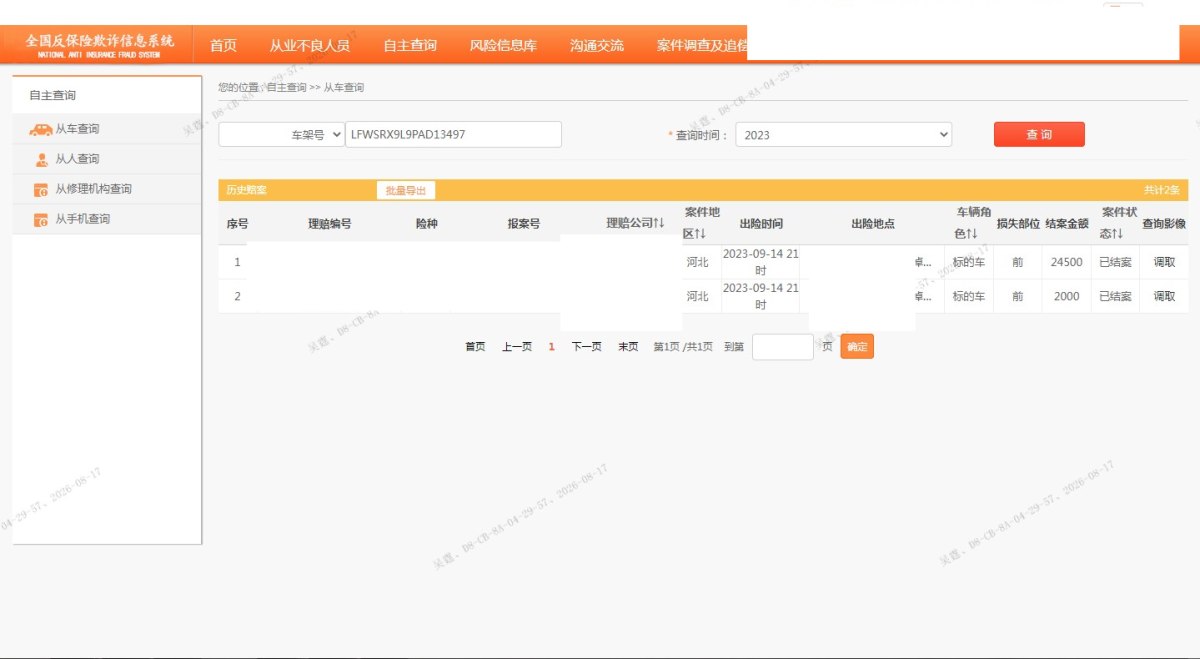Click the 出险地点 column header
The width and height of the screenshot is (1200, 659).
[873, 224]
